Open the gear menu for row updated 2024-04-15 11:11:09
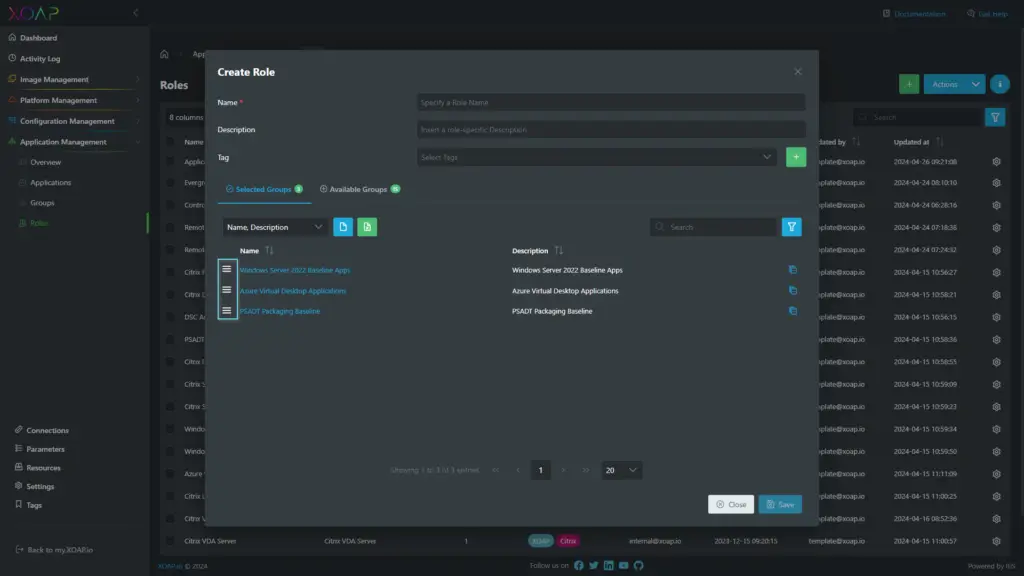1024x576 pixels. (x=996, y=474)
